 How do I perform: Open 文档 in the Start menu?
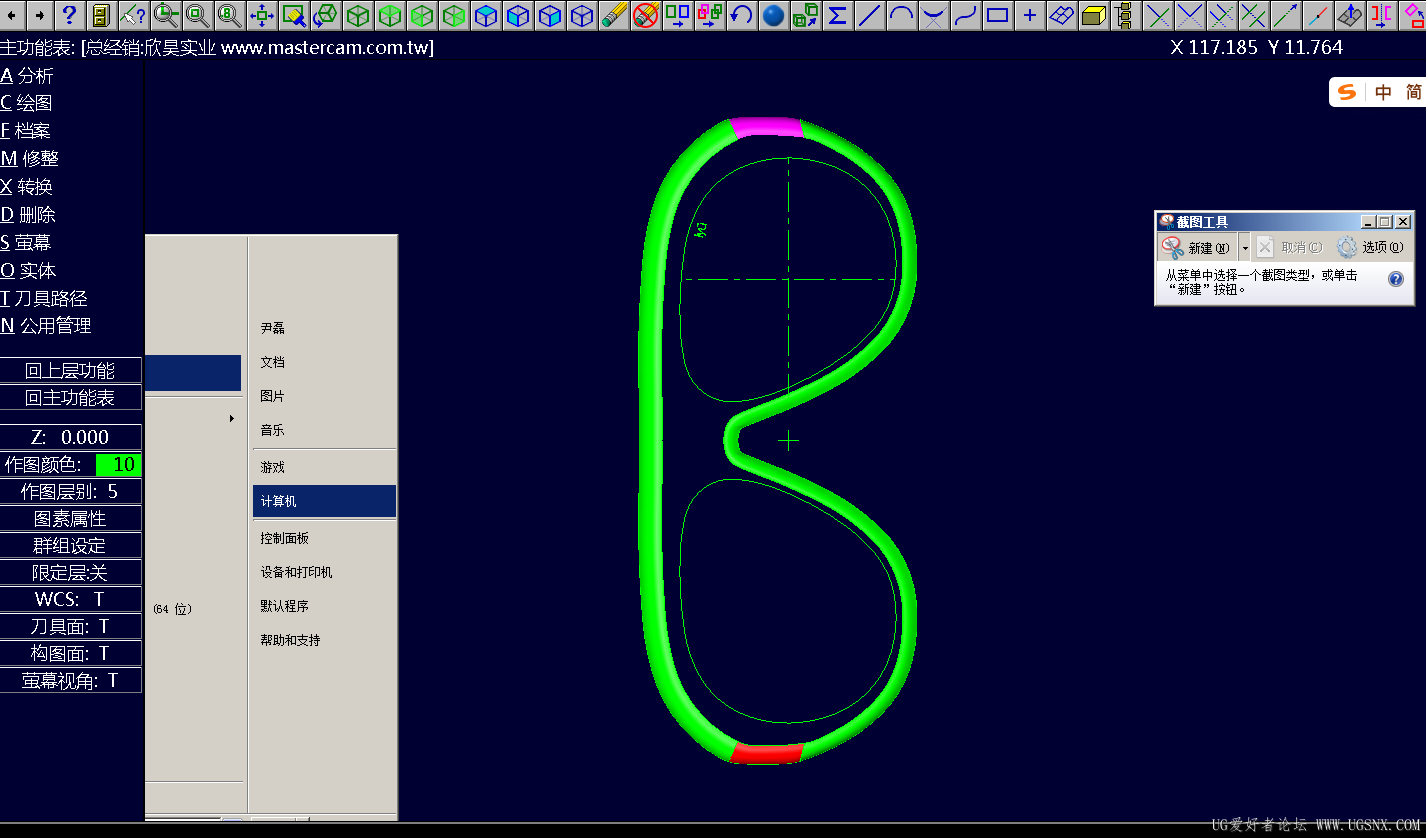pyautogui.click(x=324, y=362)
